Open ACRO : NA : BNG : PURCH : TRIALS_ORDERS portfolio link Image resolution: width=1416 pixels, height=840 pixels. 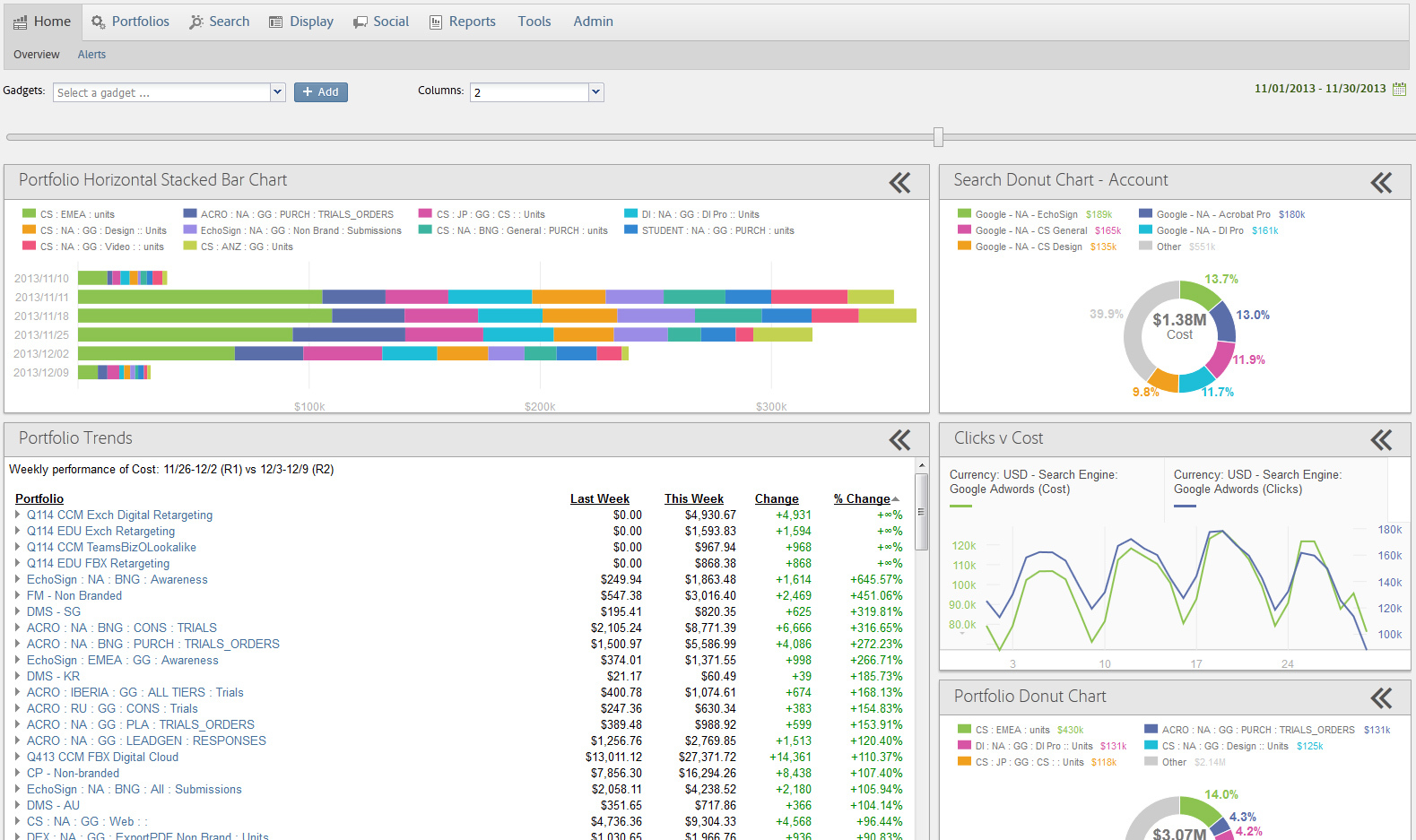point(152,644)
